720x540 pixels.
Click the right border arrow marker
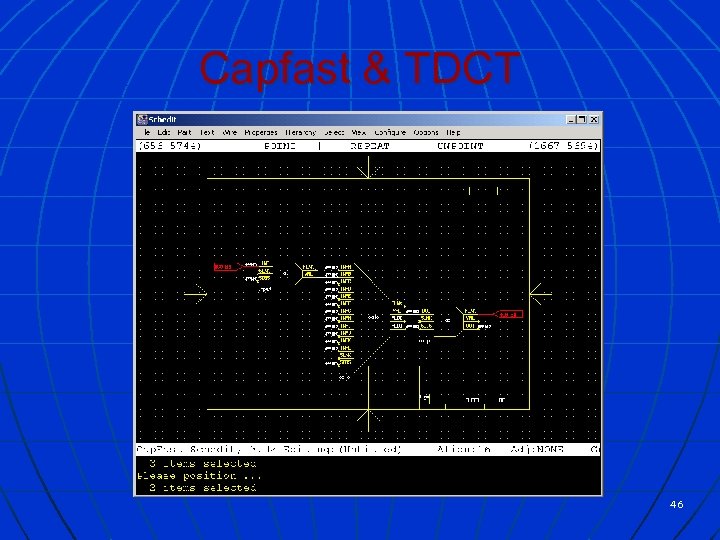pyautogui.click(x=541, y=294)
